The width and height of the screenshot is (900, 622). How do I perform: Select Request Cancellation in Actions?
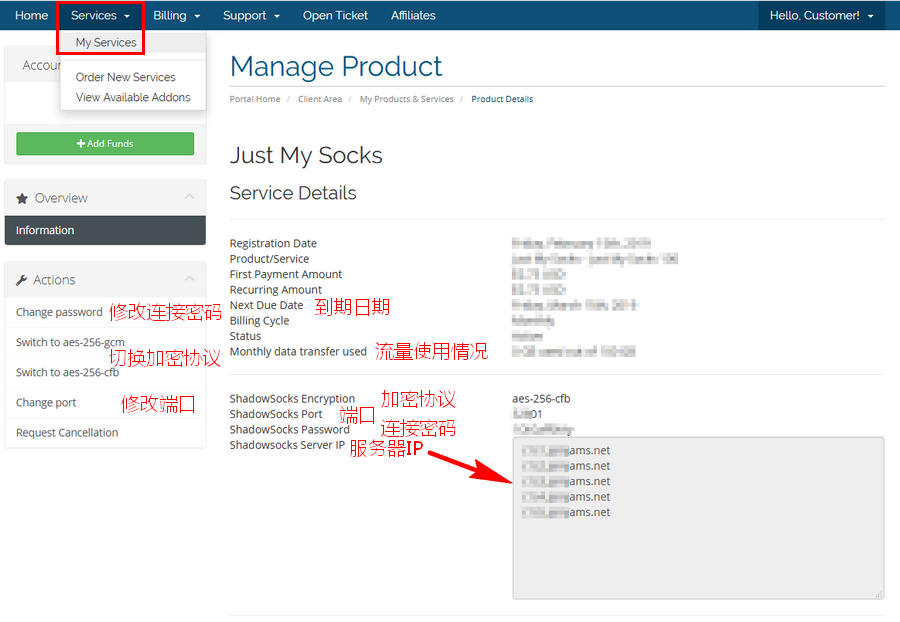coord(67,432)
